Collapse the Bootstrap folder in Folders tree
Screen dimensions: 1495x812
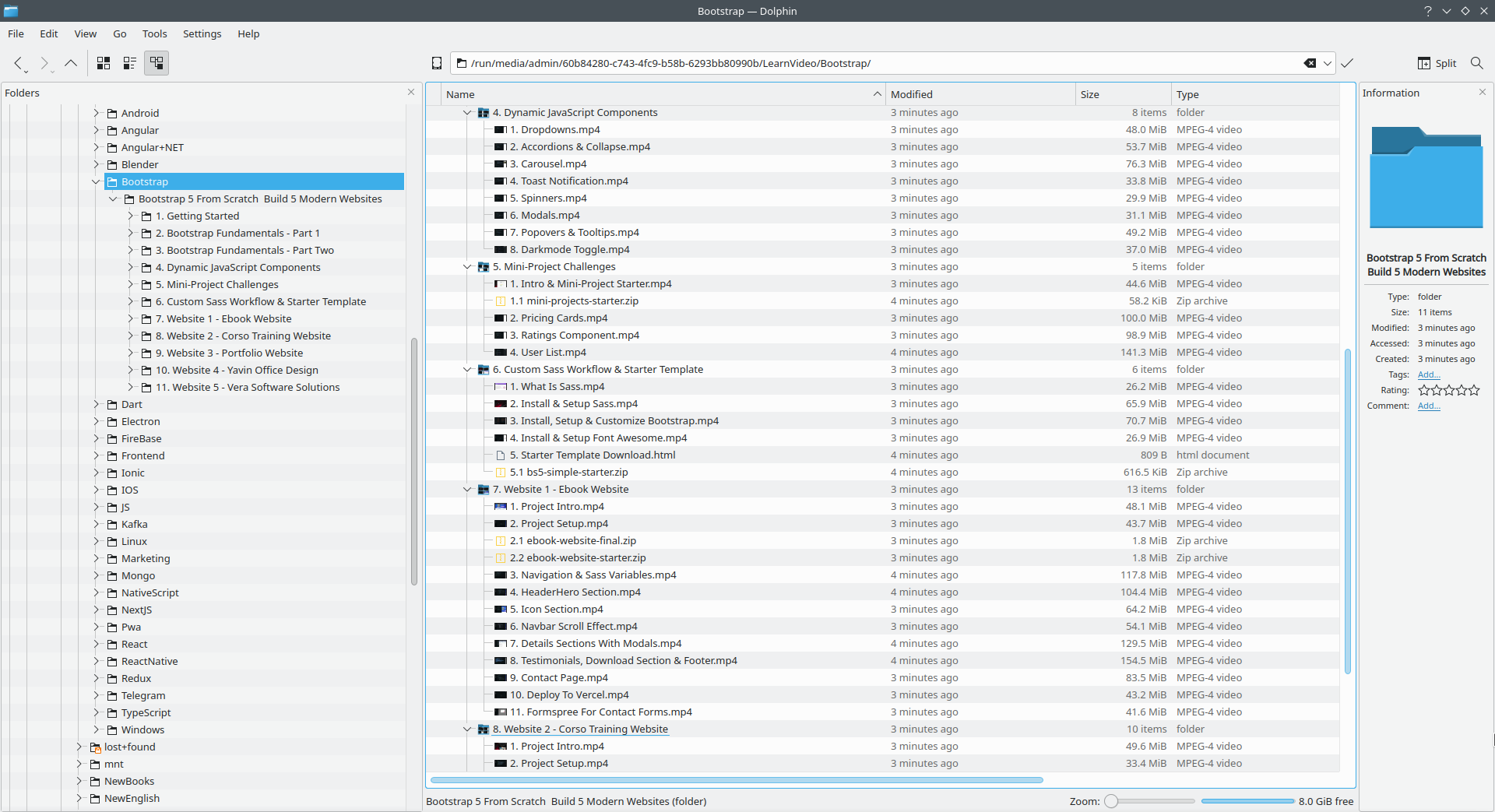97,181
